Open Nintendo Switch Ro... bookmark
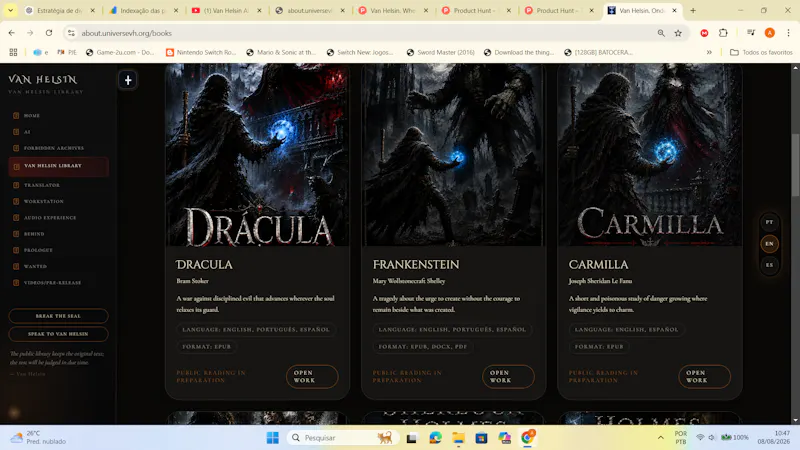800x450 pixels. [201, 52]
